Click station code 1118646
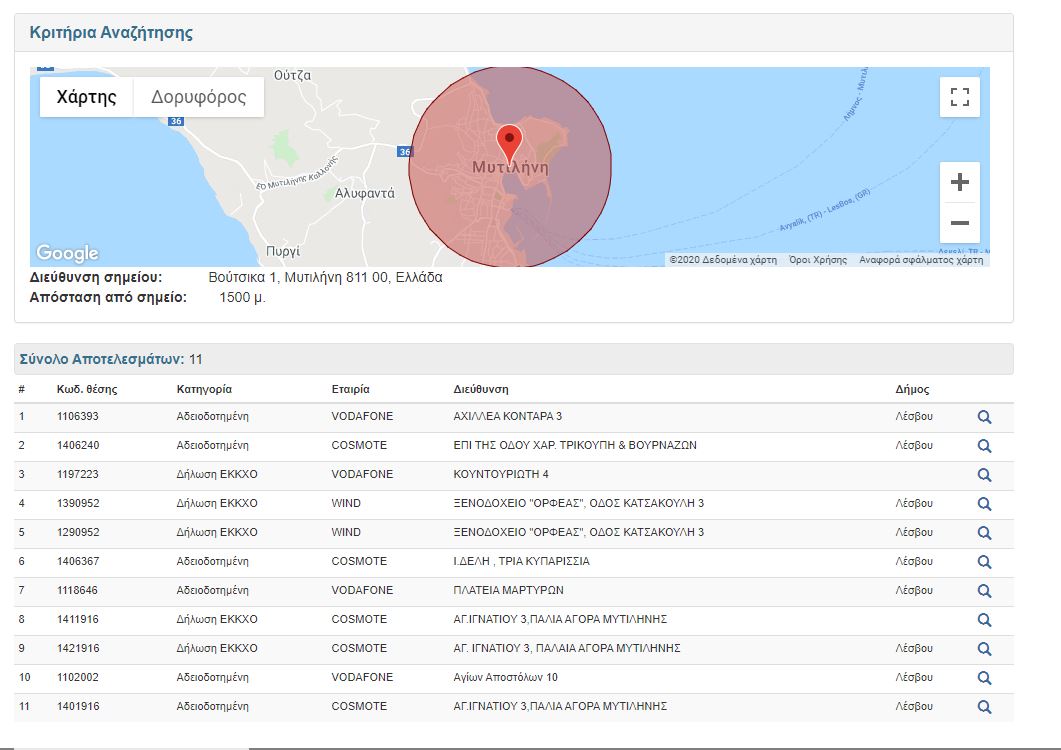 pos(78,590)
